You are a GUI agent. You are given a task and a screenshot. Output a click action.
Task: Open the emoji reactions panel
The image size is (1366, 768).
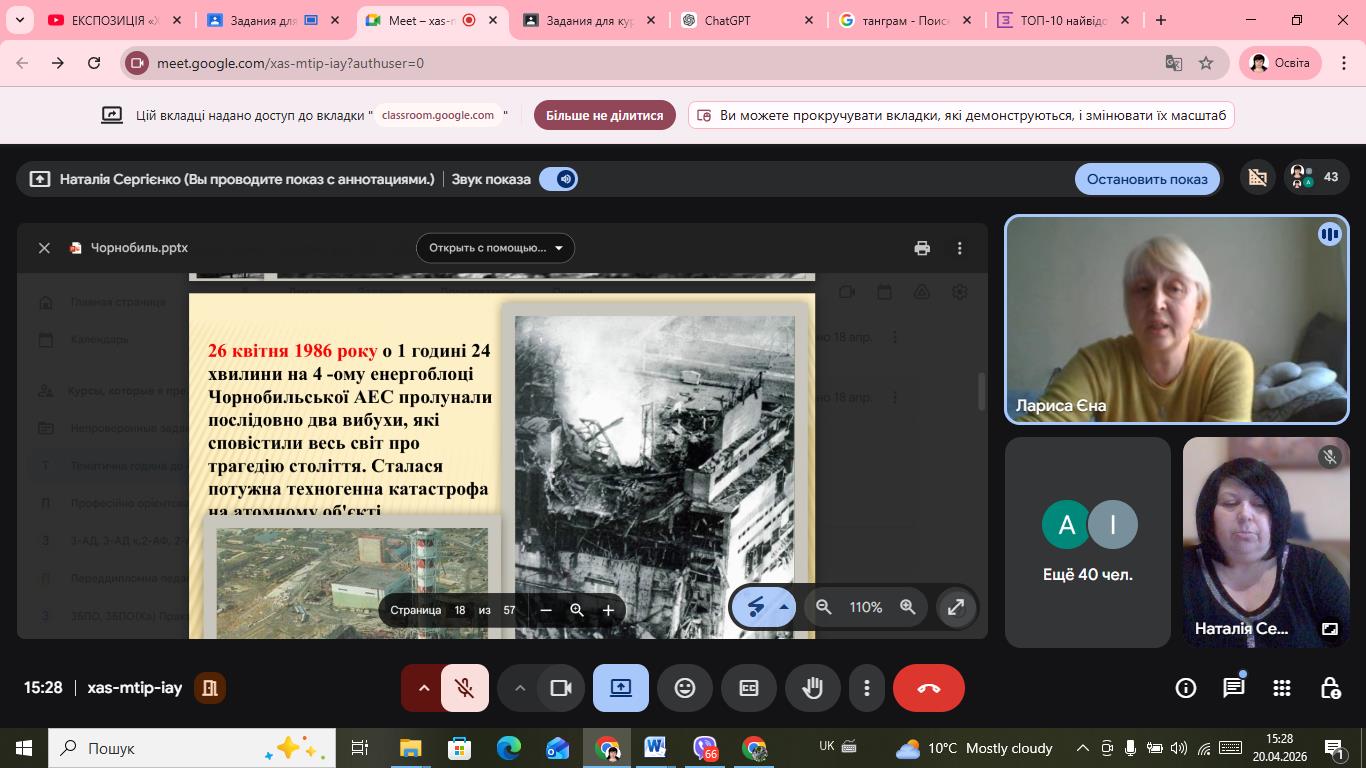685,688
